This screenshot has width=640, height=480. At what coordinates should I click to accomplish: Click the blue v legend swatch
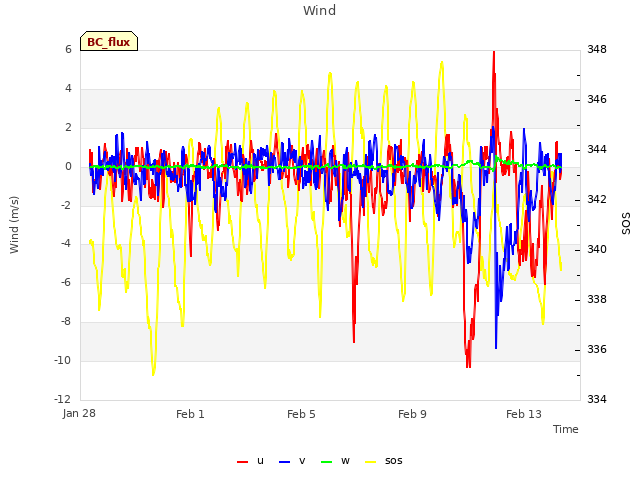pyautogui.click(x=284, y=462)
